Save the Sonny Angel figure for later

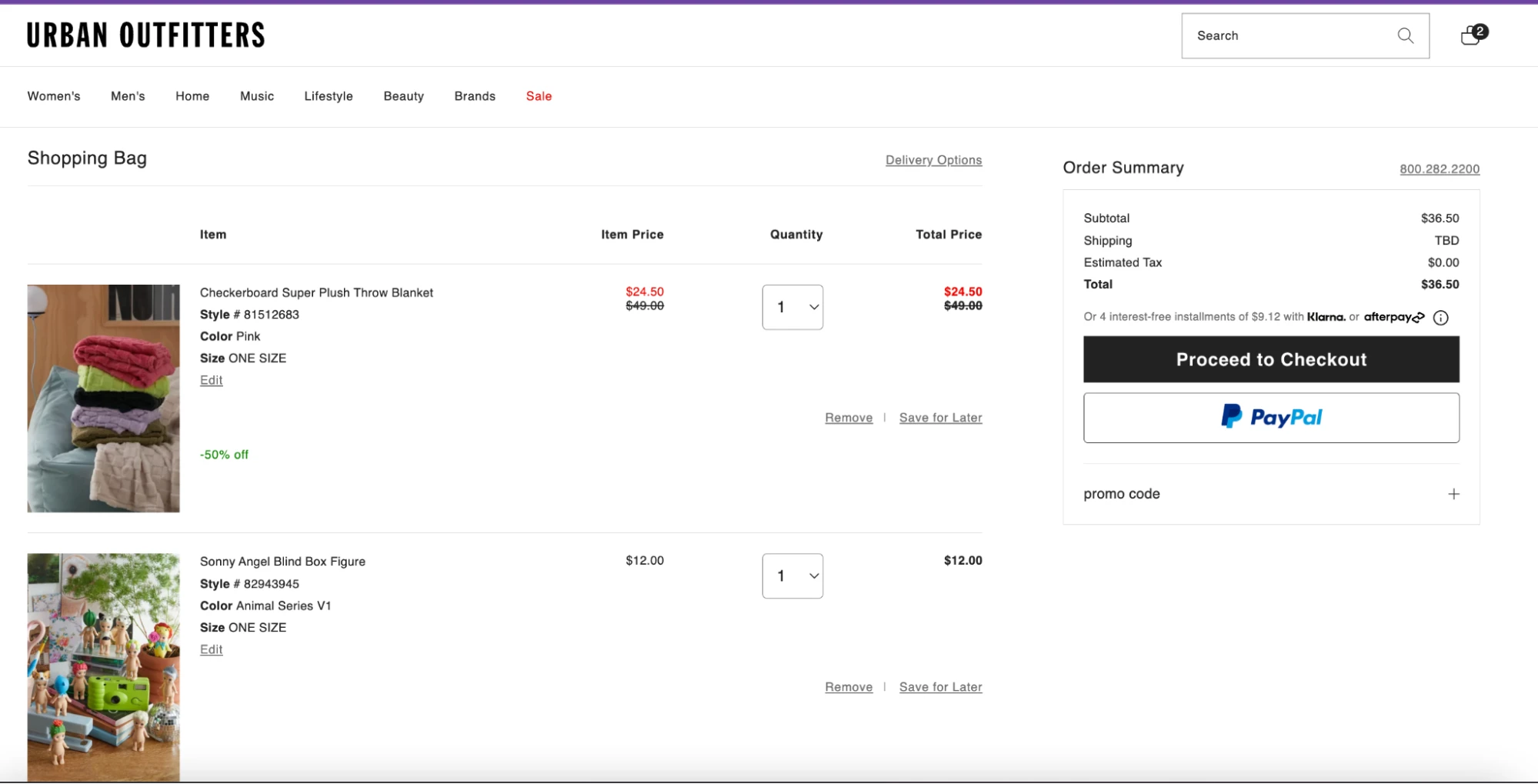[940, 686]
